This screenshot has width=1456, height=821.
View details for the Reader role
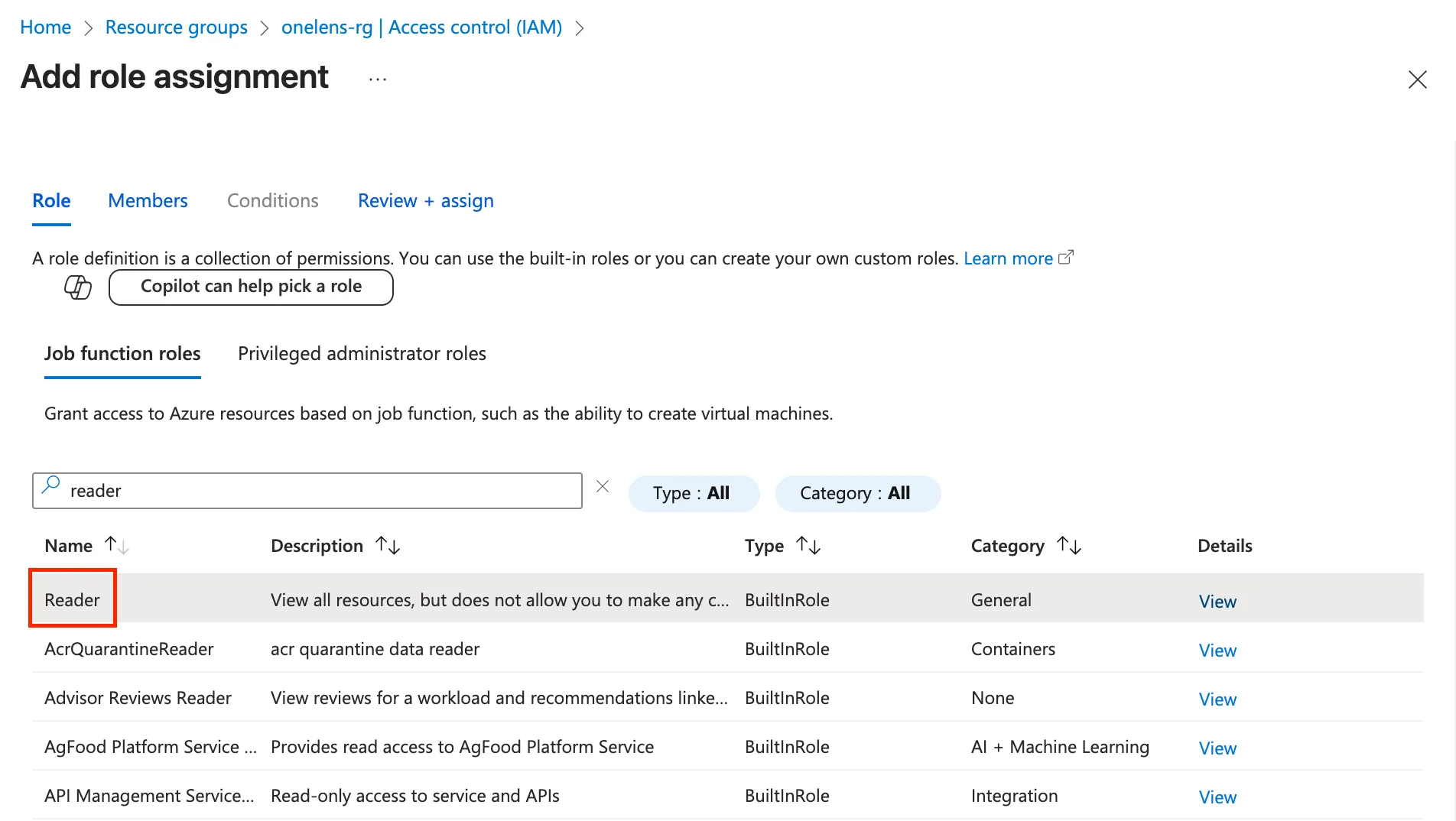point(1217,602)
